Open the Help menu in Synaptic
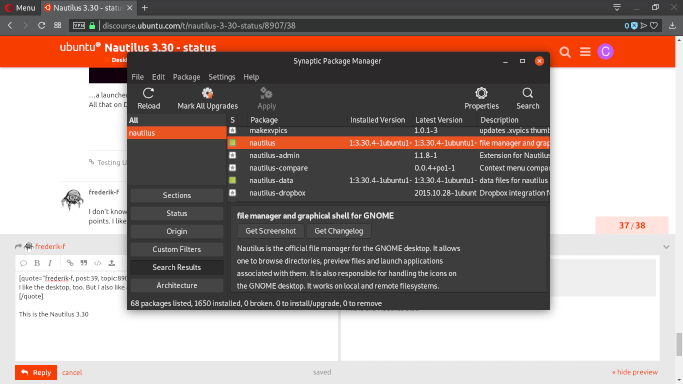The image size is (683, 384). coord(251,77)
